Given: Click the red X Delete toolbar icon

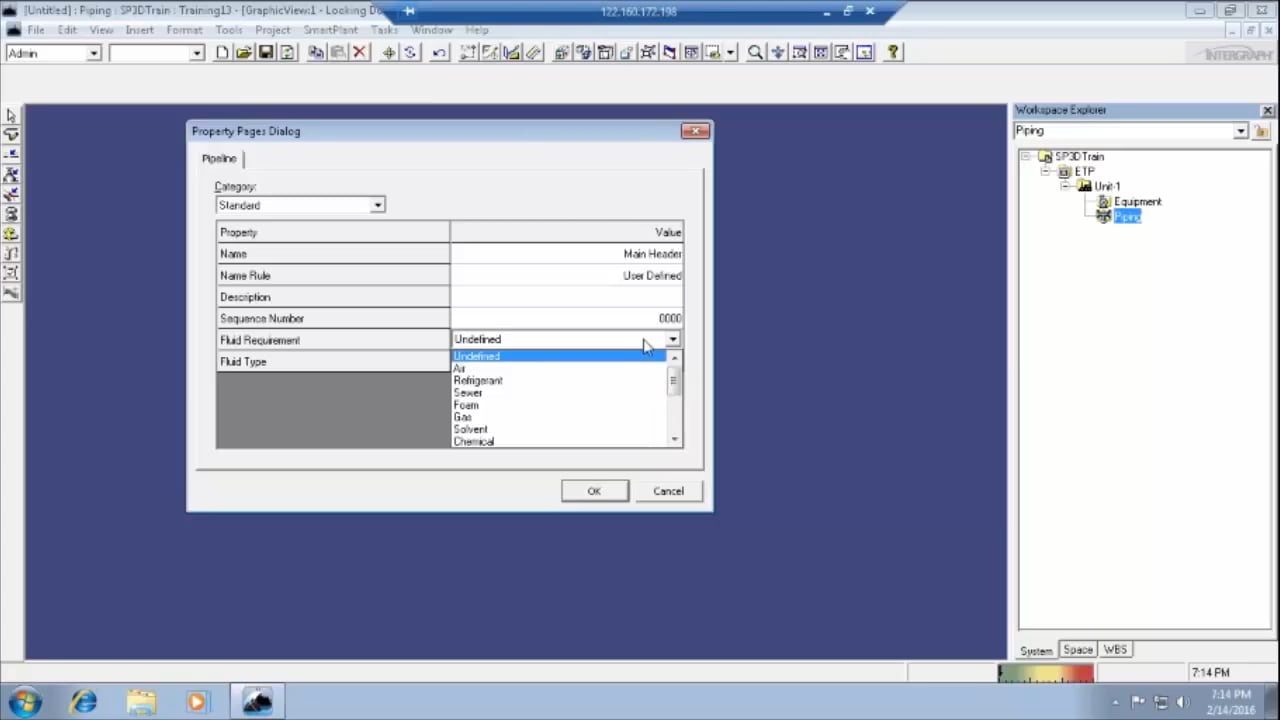Looking at the screenshot, I should click(360, 53).
